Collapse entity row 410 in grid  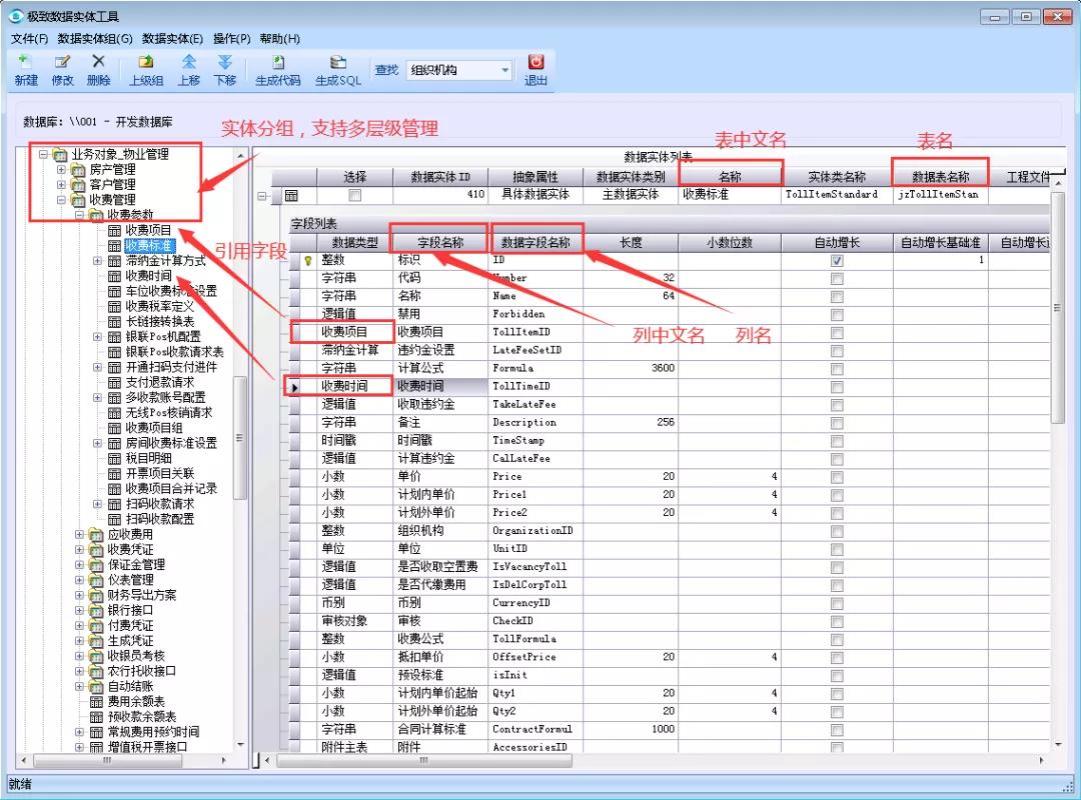point(262,196)
